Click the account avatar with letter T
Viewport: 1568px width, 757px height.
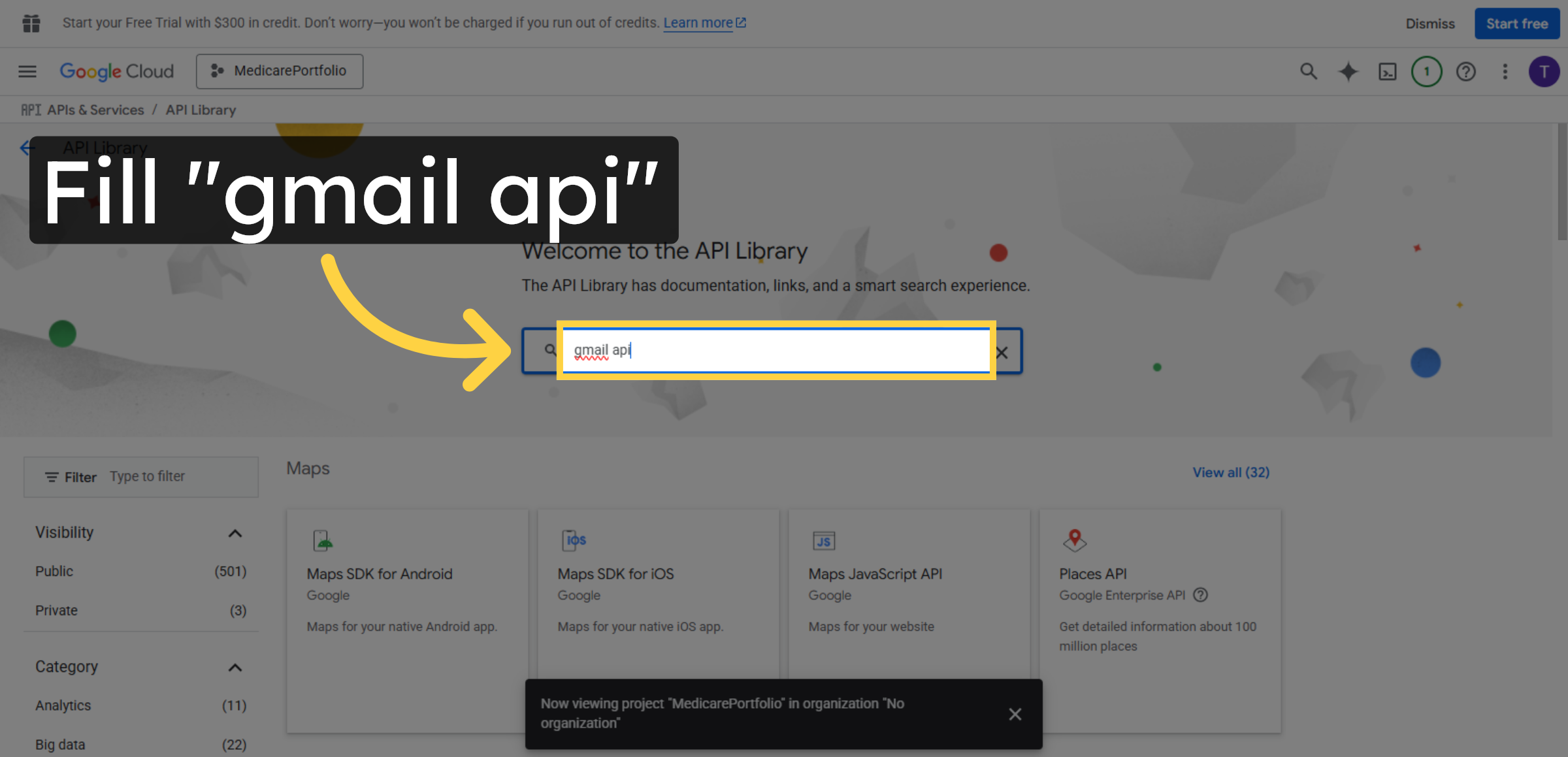click(x=1544, y=71)
